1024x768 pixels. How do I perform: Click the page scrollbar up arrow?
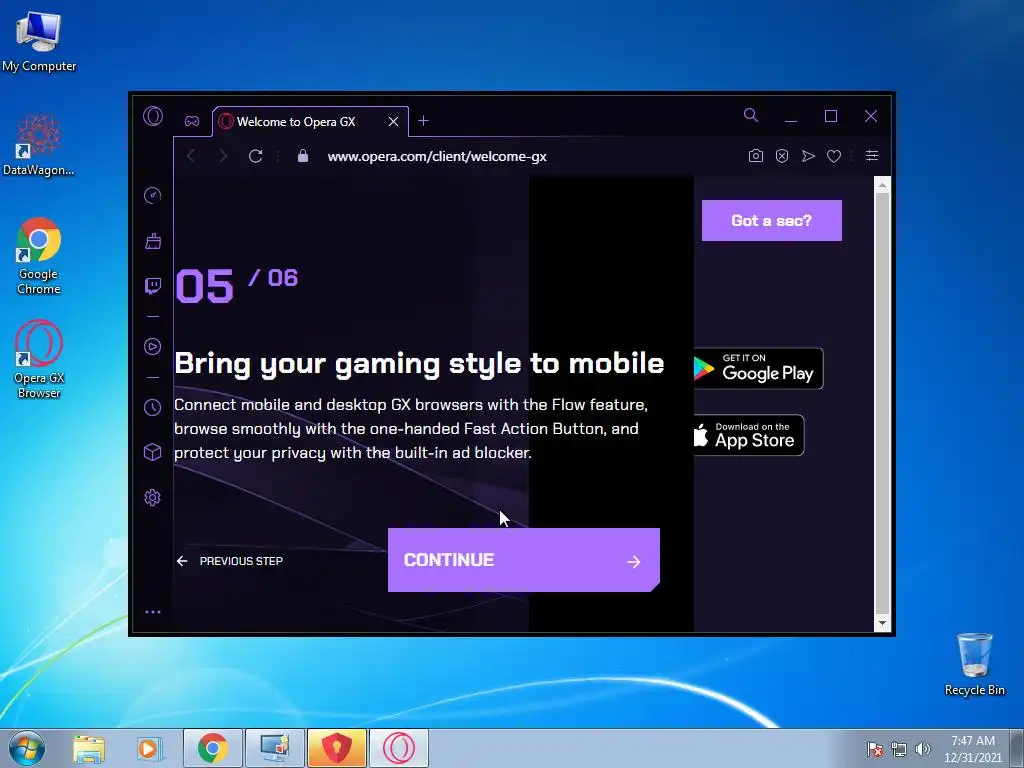coord(882,185)
